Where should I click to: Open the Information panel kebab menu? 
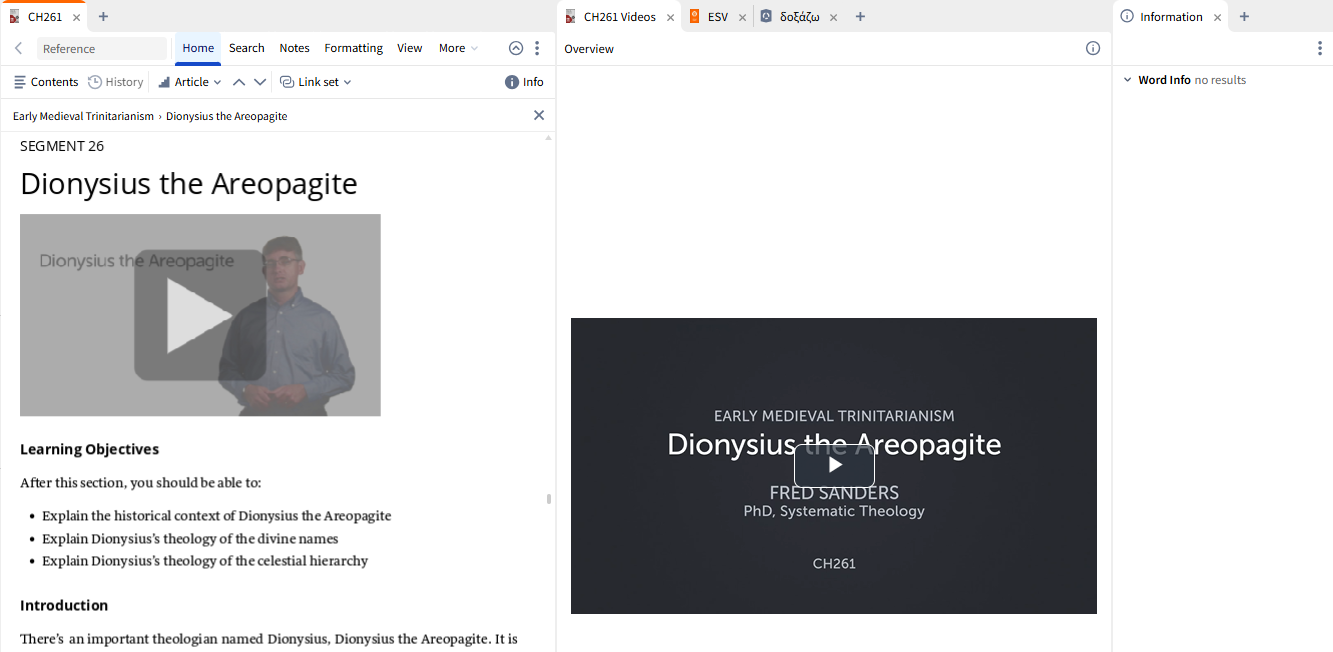pyautogui.click(x=1319, y=48)
